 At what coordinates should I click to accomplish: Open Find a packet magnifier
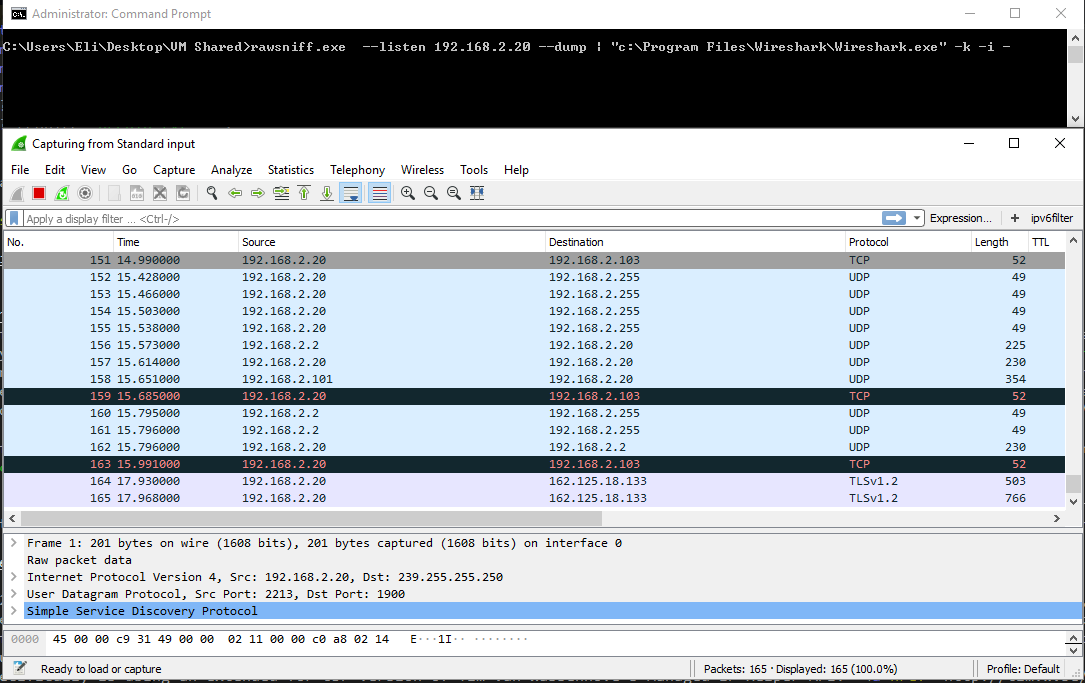point(212,194)
